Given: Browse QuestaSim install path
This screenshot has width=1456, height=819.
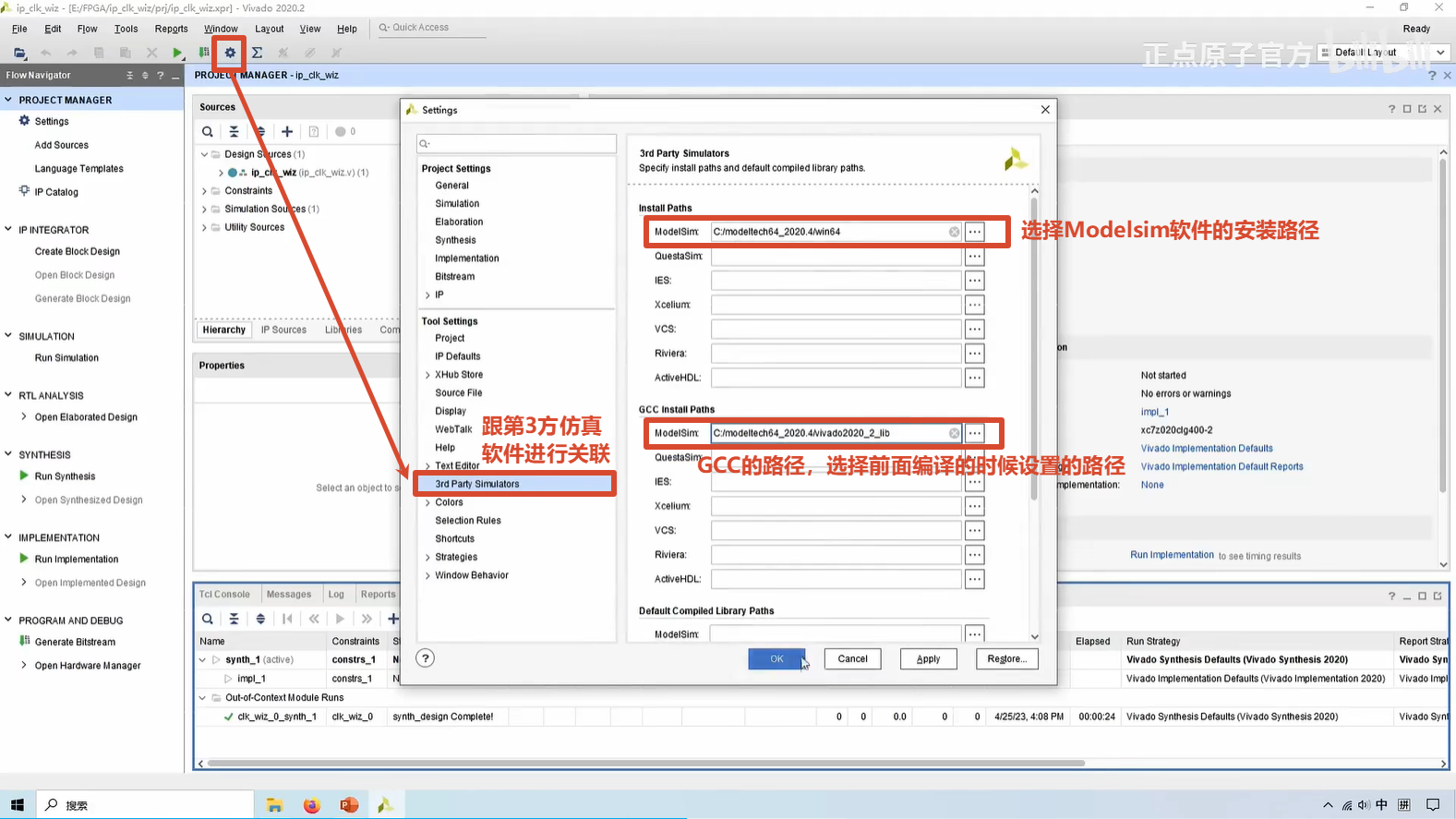Looking at the screenshot, I should coord(974,256).
